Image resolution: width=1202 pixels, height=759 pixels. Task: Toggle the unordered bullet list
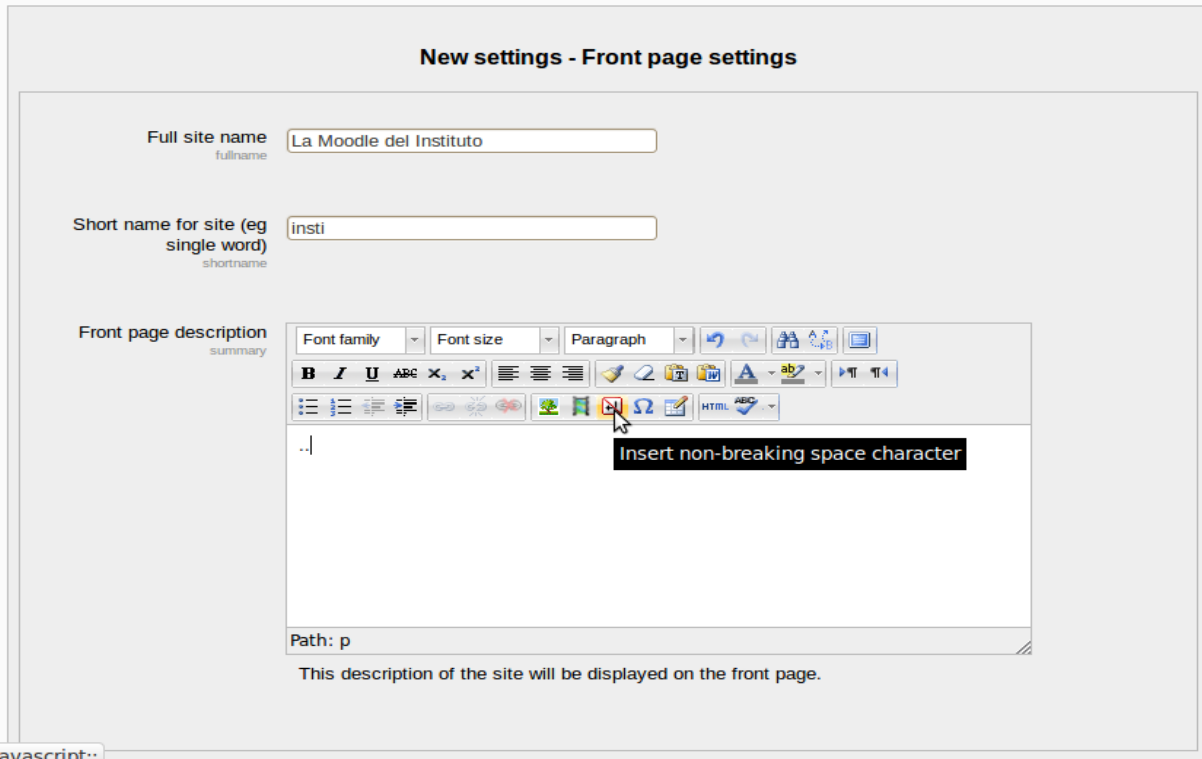(308, 407)
